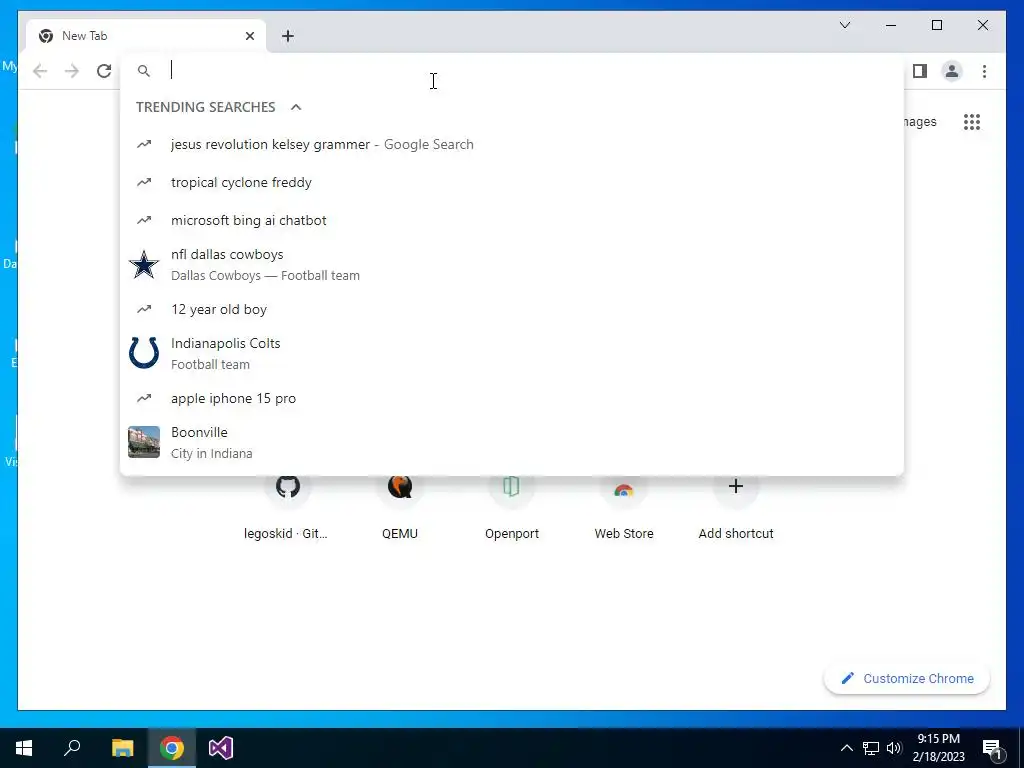Select suggestion nfl dallas cowboys
The image size is (1024, 768).
[512, 264]
